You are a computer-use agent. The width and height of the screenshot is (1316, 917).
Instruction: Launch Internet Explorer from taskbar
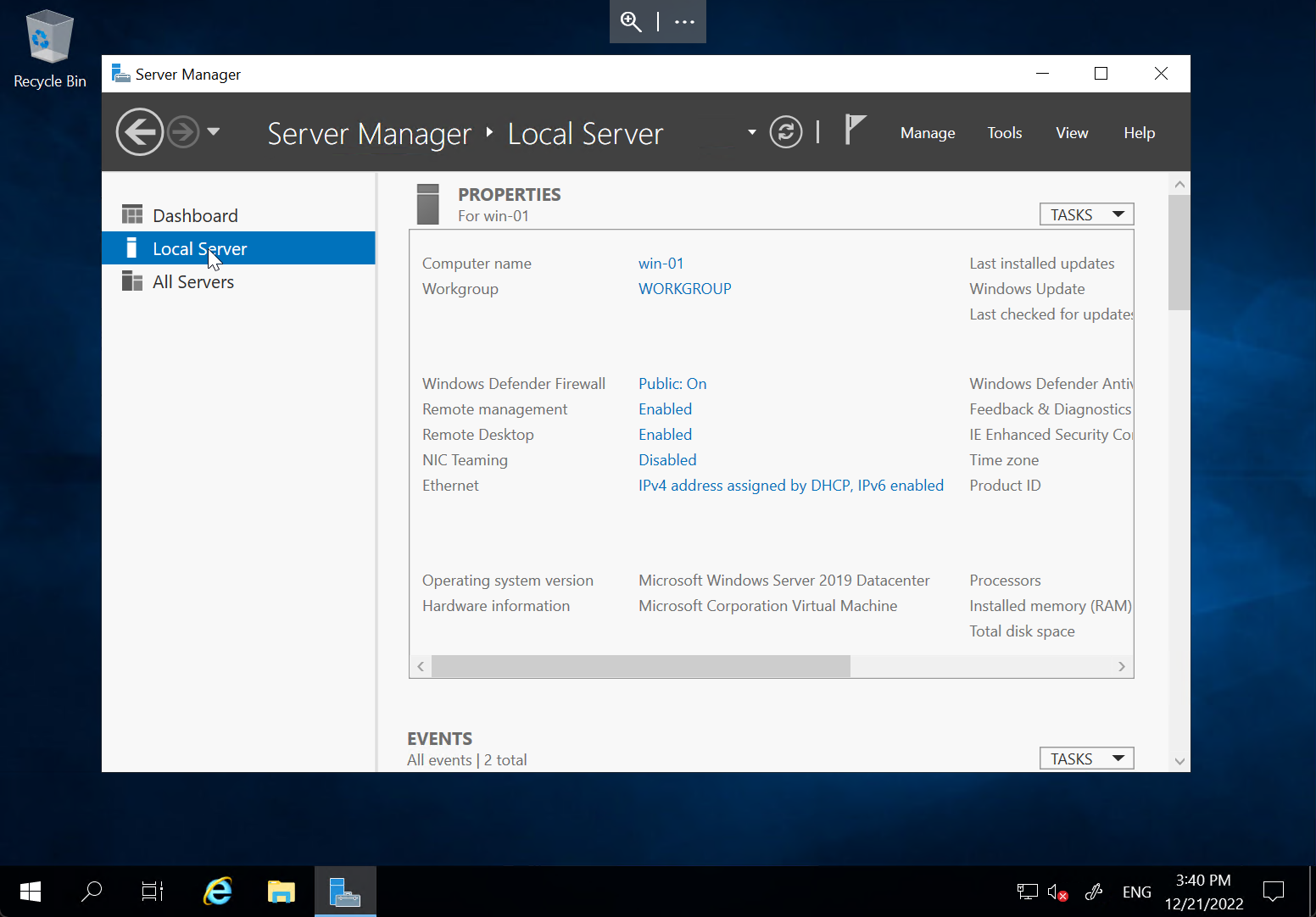point(217,891)
